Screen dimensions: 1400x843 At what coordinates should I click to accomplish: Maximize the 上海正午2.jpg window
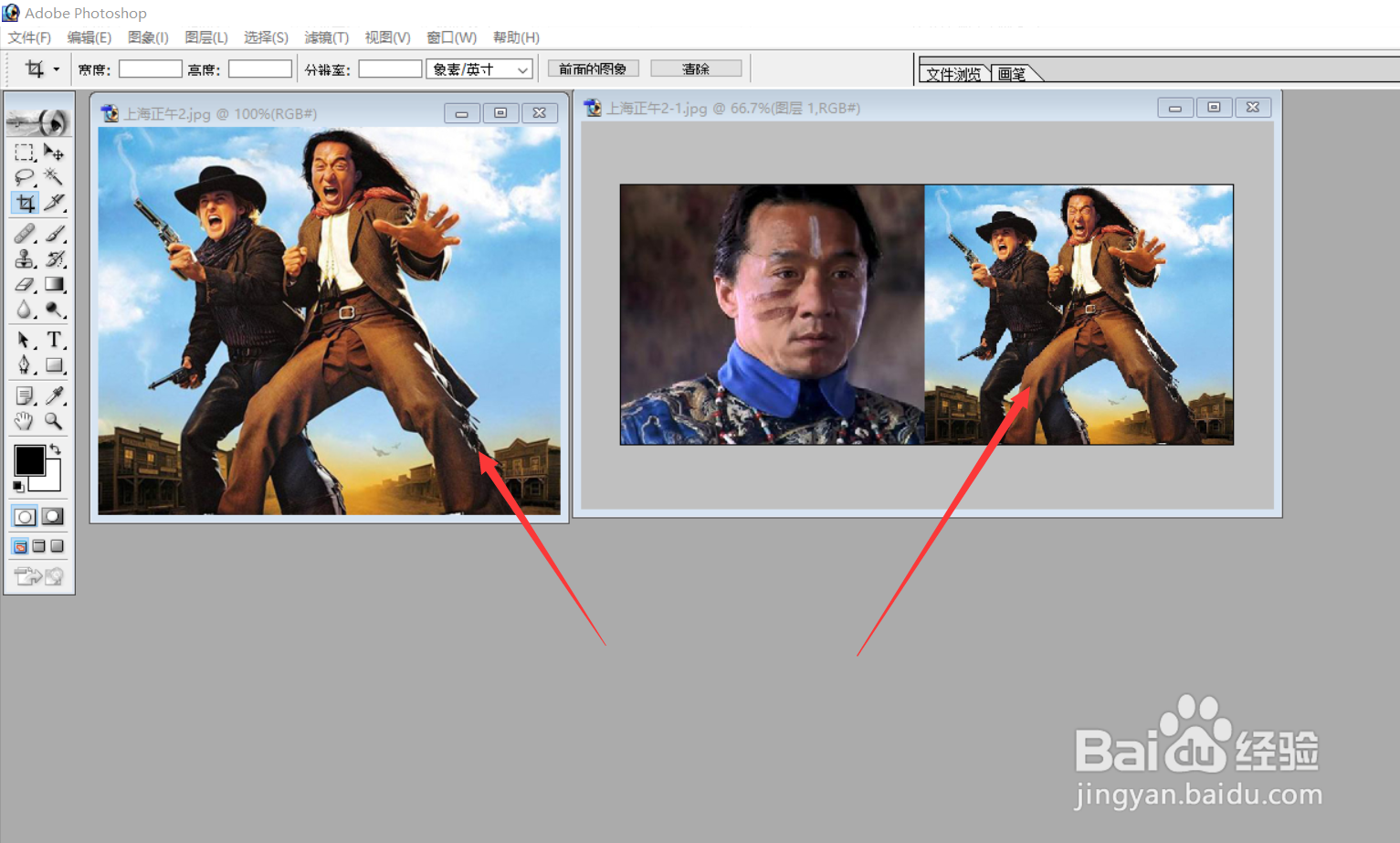(x=500, y=113)
